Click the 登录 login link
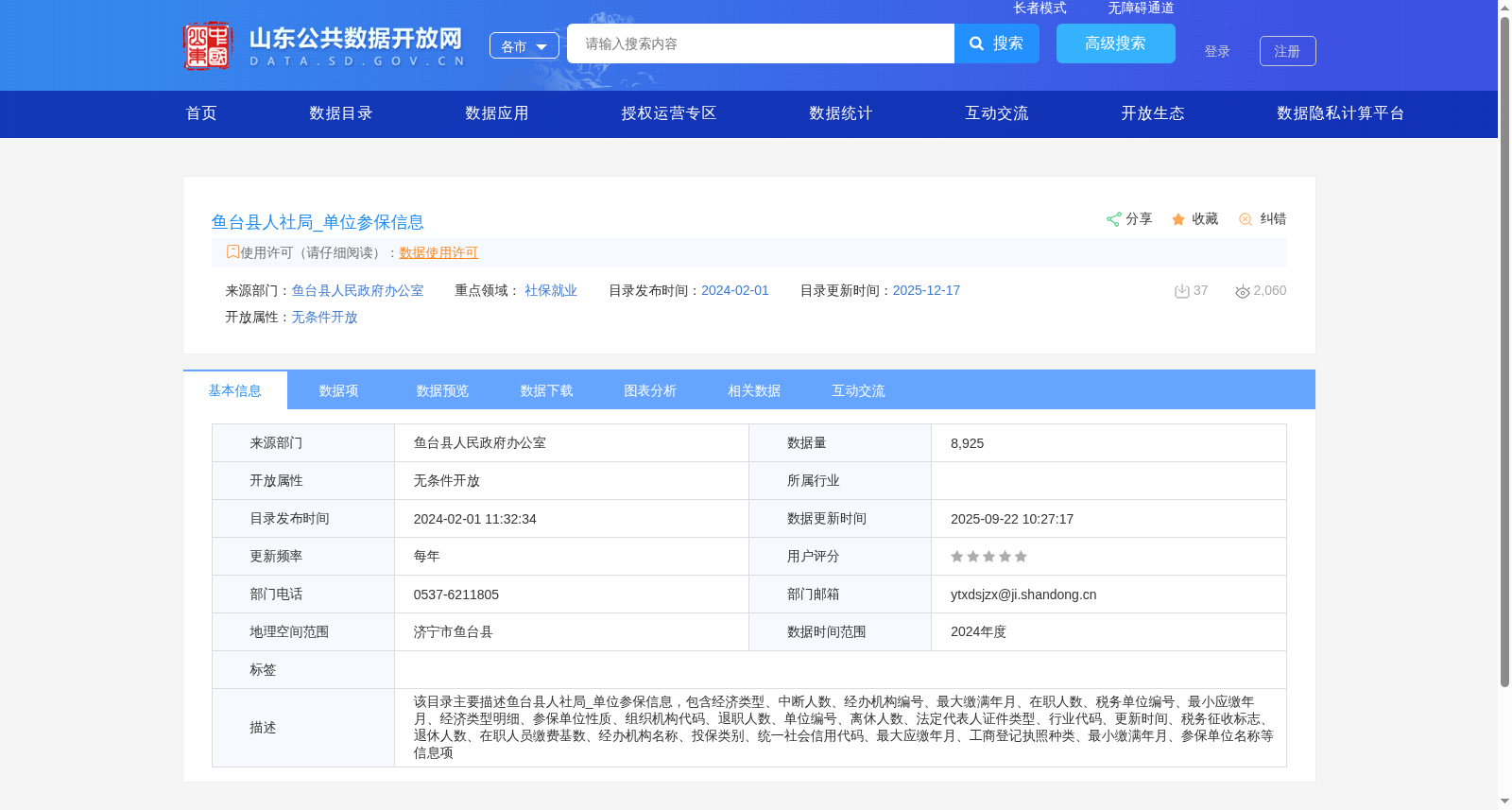This screenshot has height=810, width=1512. [x=1217, y=51]
